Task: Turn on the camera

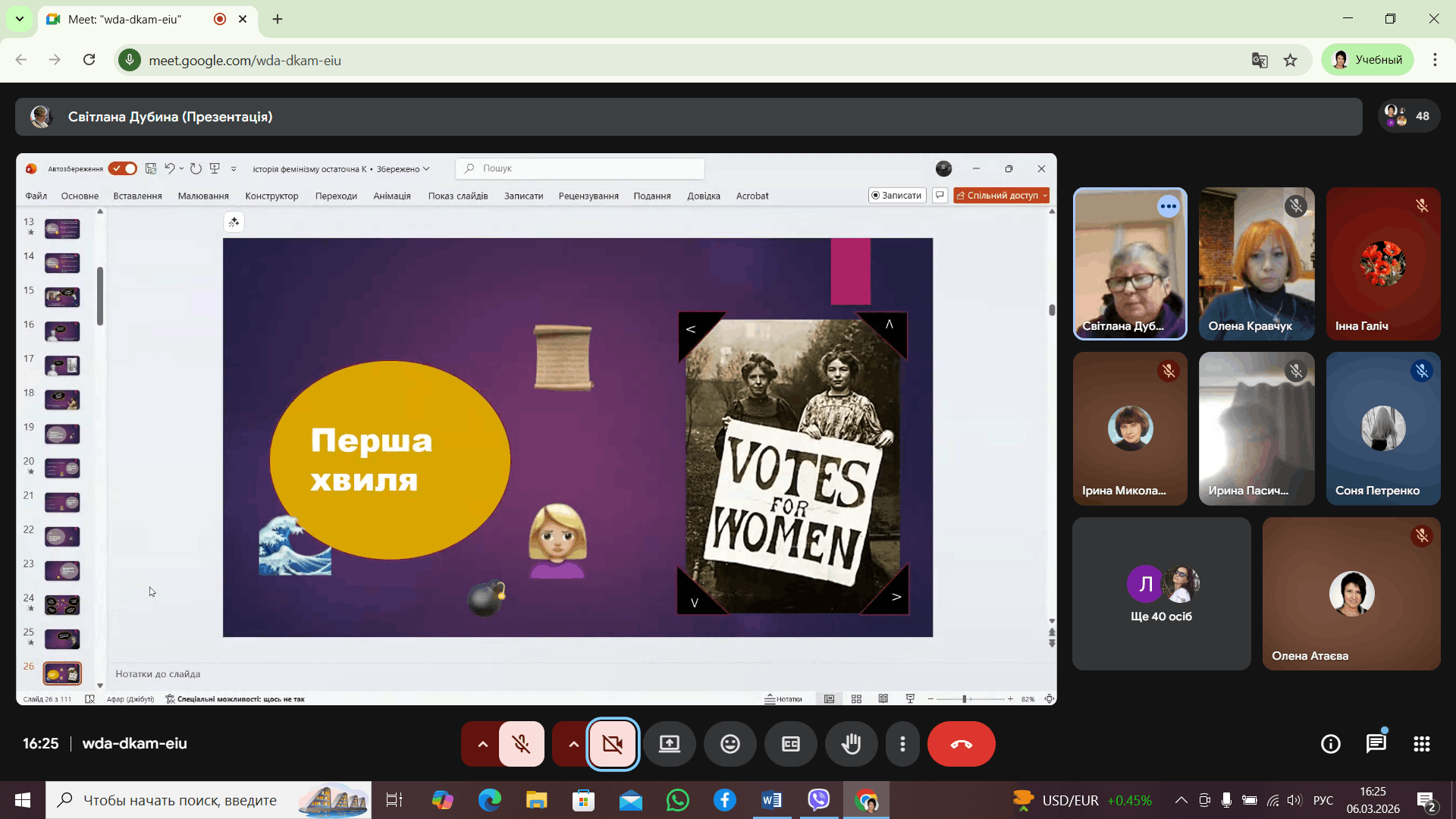Action: (613, 744)
